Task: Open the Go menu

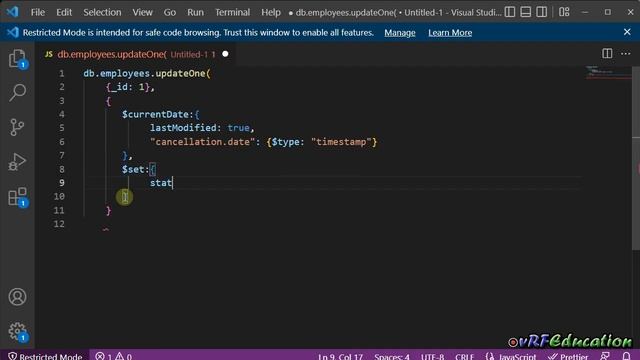Action: pyautogui.click(x=169, y=12)
